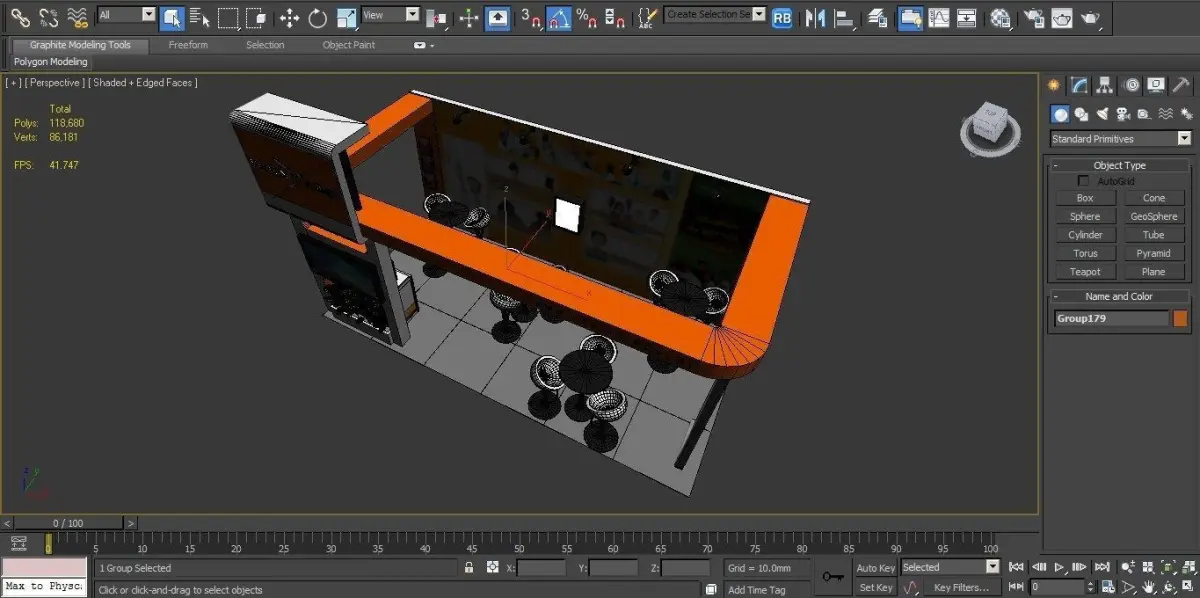Enable the AutoGrid checkbox
1200x598 pixels.
coord(1083,181)
